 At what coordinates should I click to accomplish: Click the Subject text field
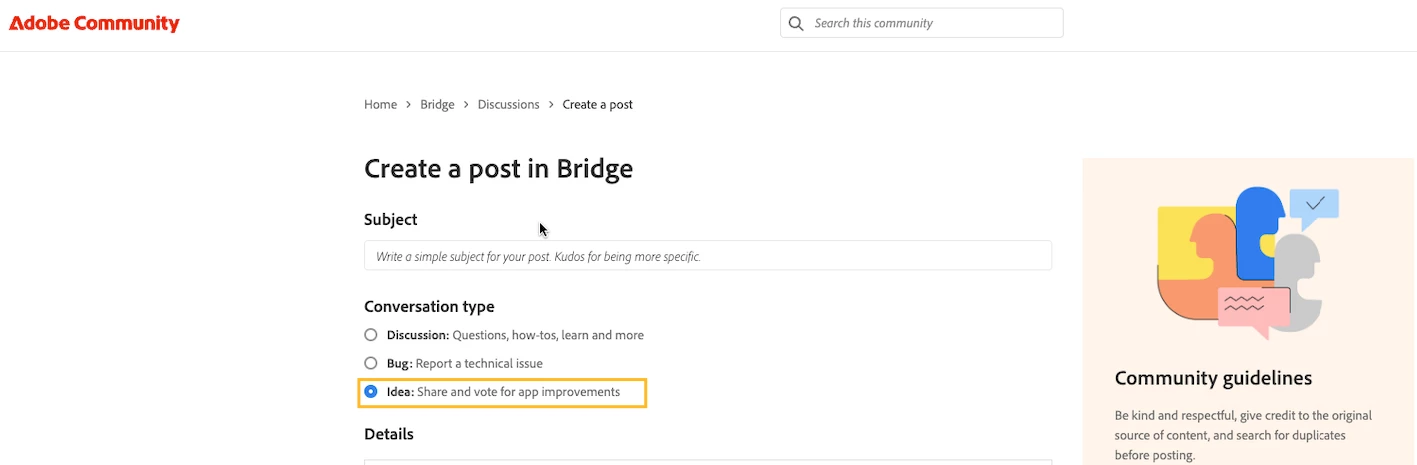pyautogui.click(x=707, y=256)
